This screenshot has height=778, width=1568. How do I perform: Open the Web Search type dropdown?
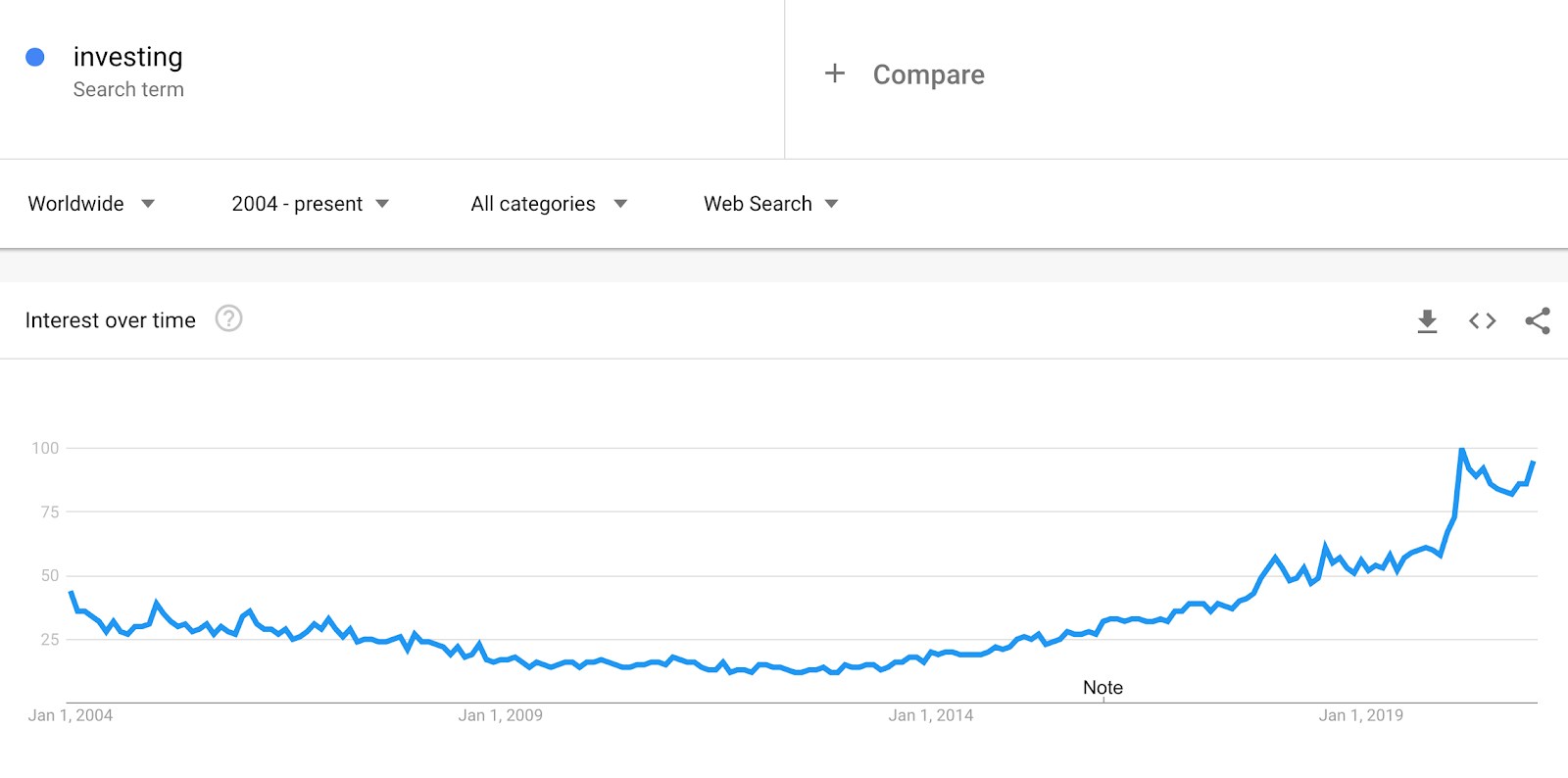771,204
